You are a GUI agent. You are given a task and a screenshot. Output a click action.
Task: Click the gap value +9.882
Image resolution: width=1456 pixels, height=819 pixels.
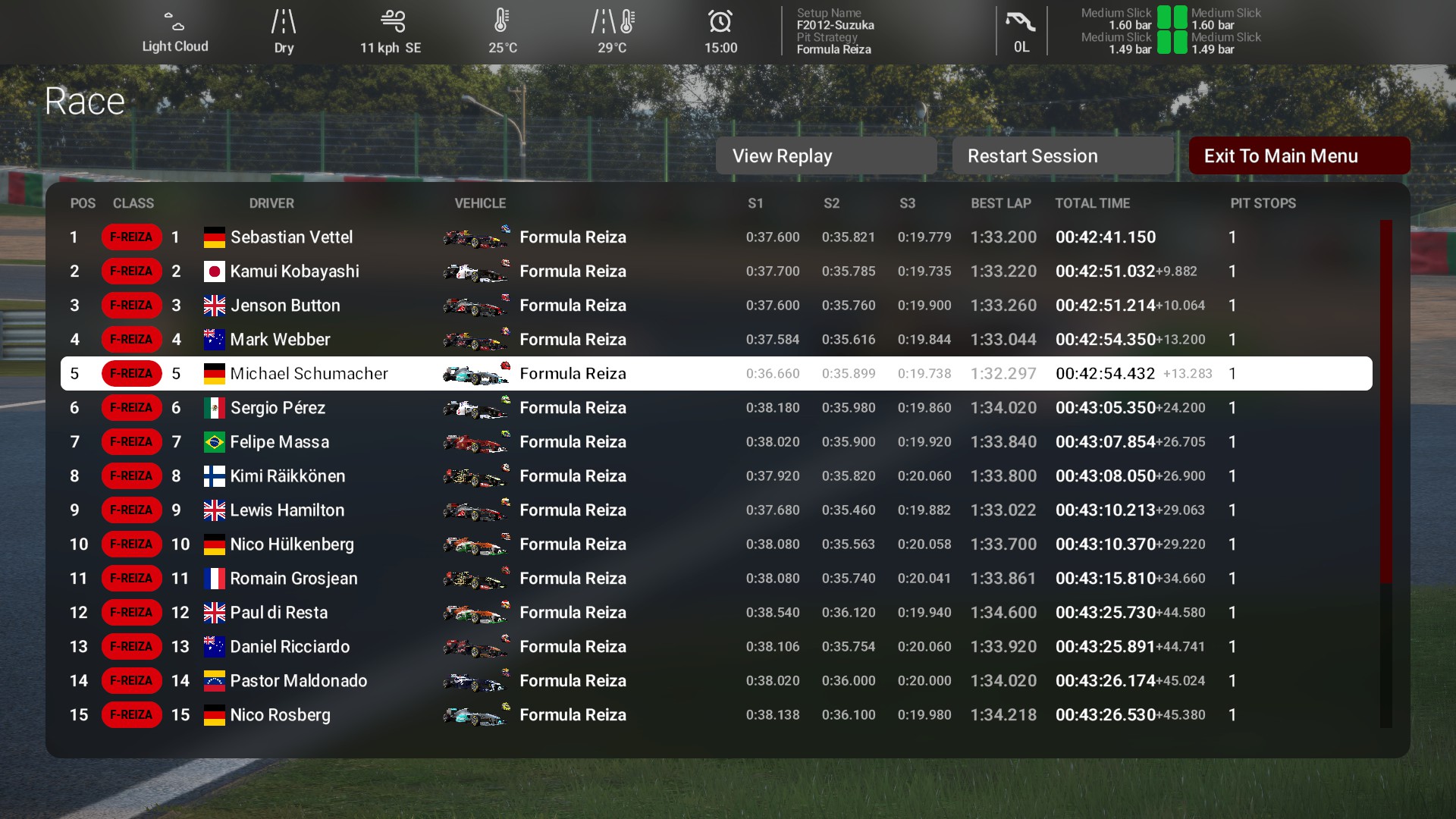(1177, 271)
